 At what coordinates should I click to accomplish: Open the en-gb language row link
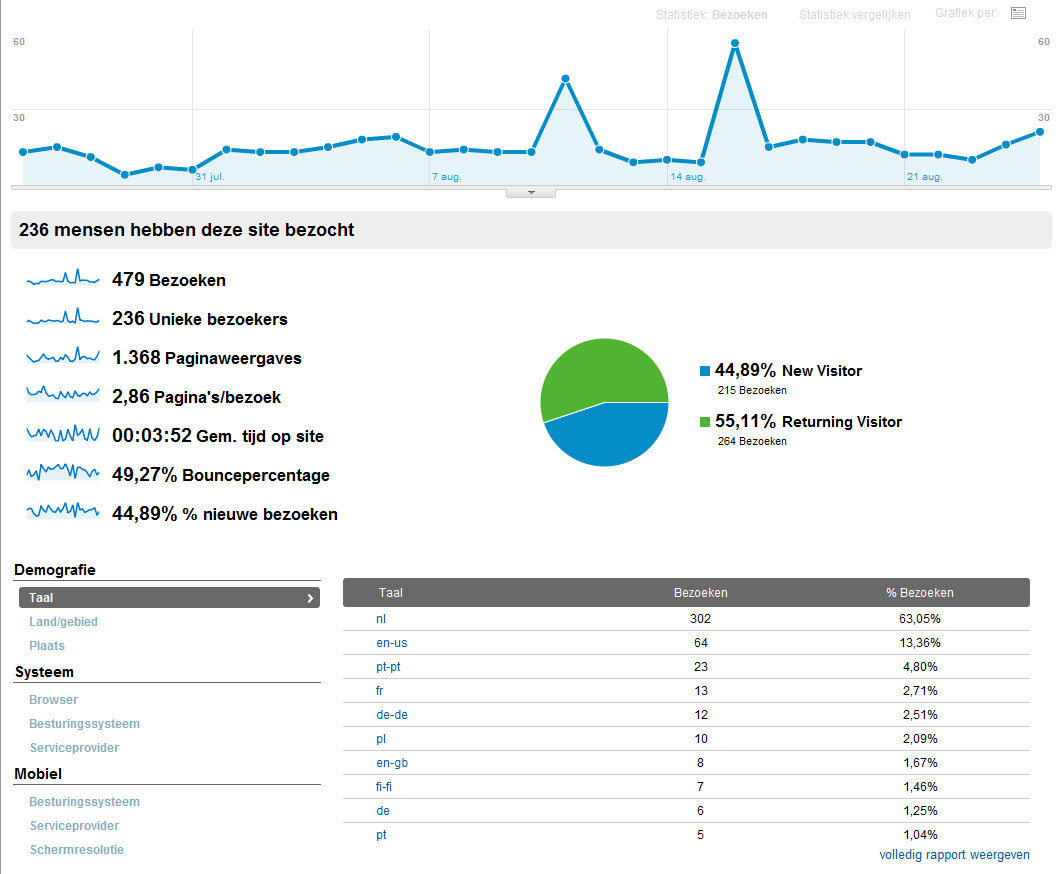click(x=391, y=763)
